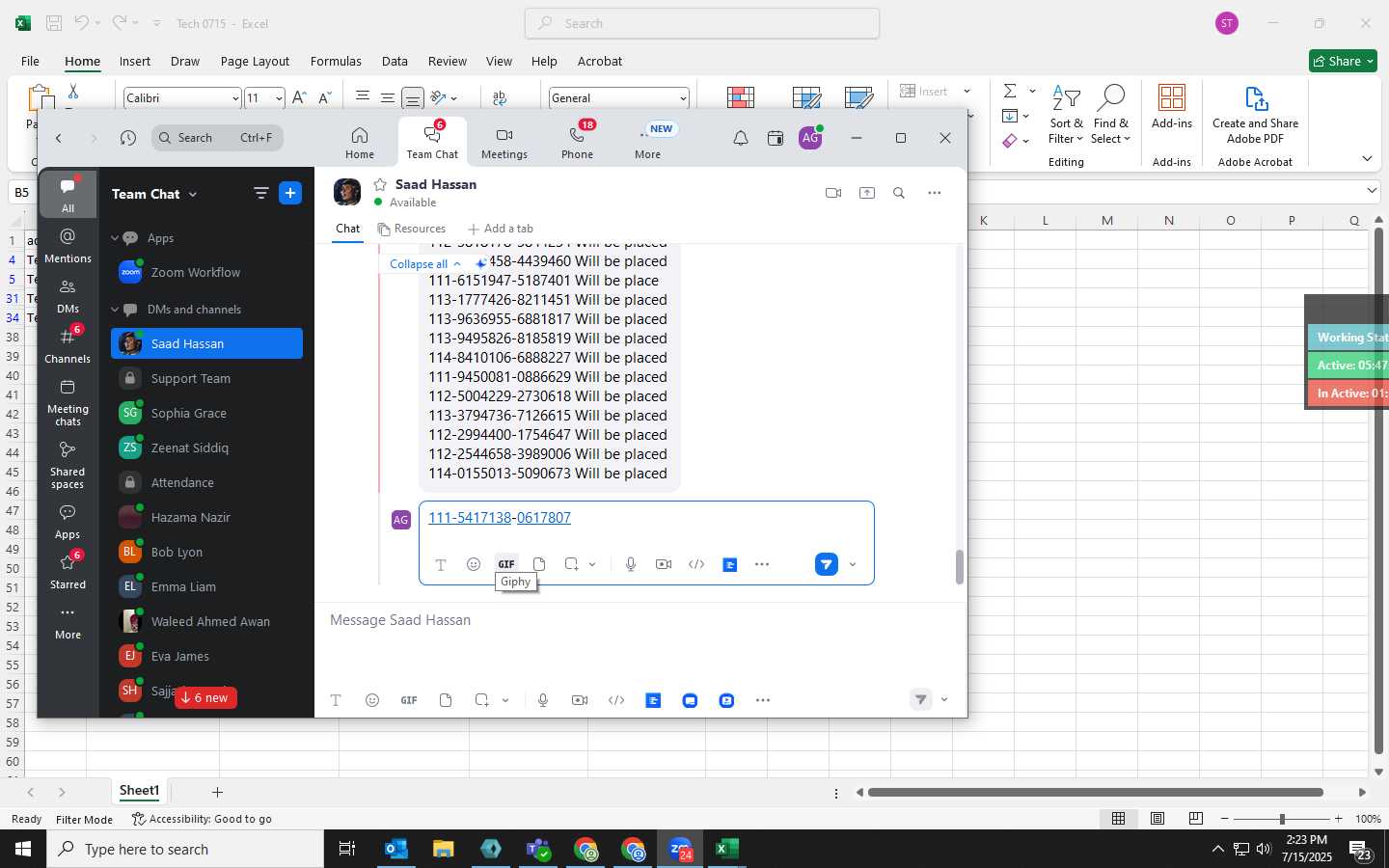Collapse DMs and channels section
The height and width of the screenshot is (868, 1389).
pyautogui.click(x=115, y=310)
